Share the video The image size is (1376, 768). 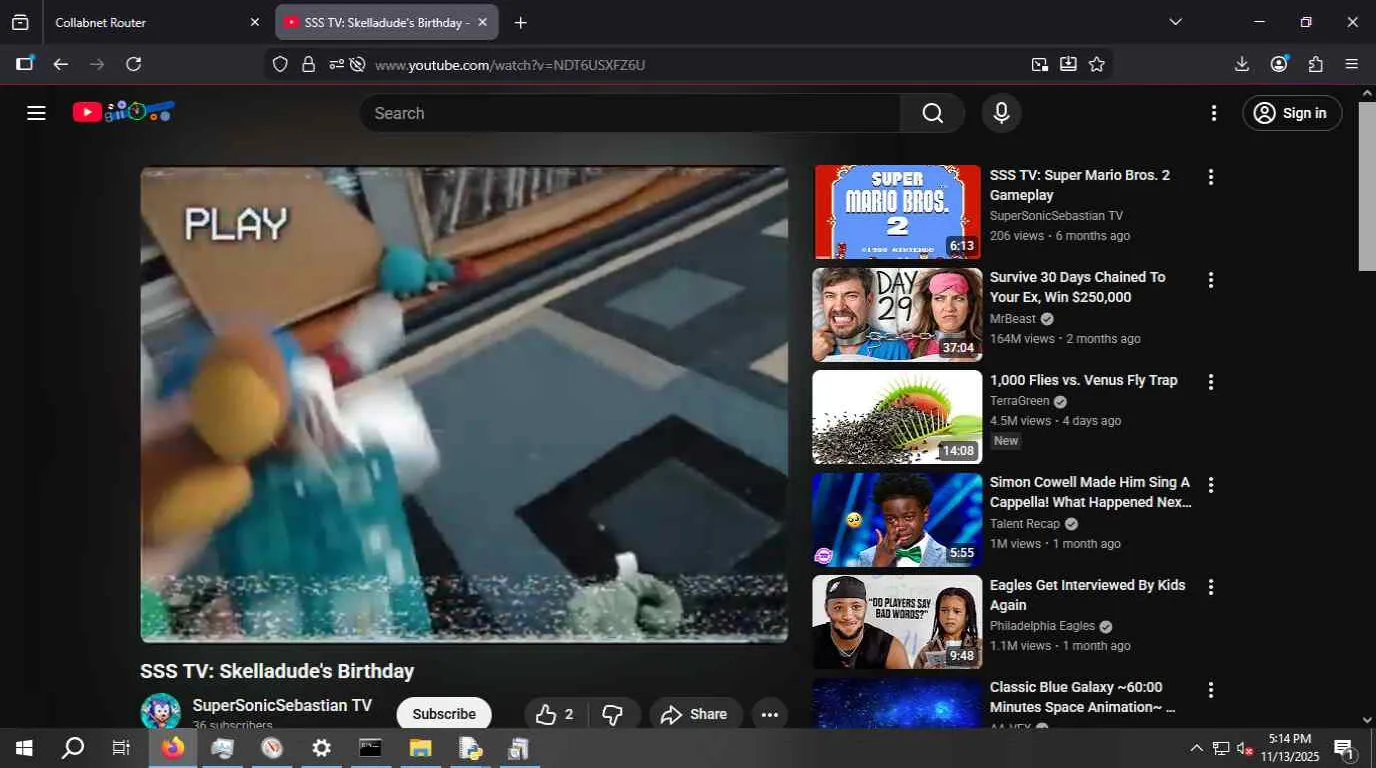pos(694,714)
